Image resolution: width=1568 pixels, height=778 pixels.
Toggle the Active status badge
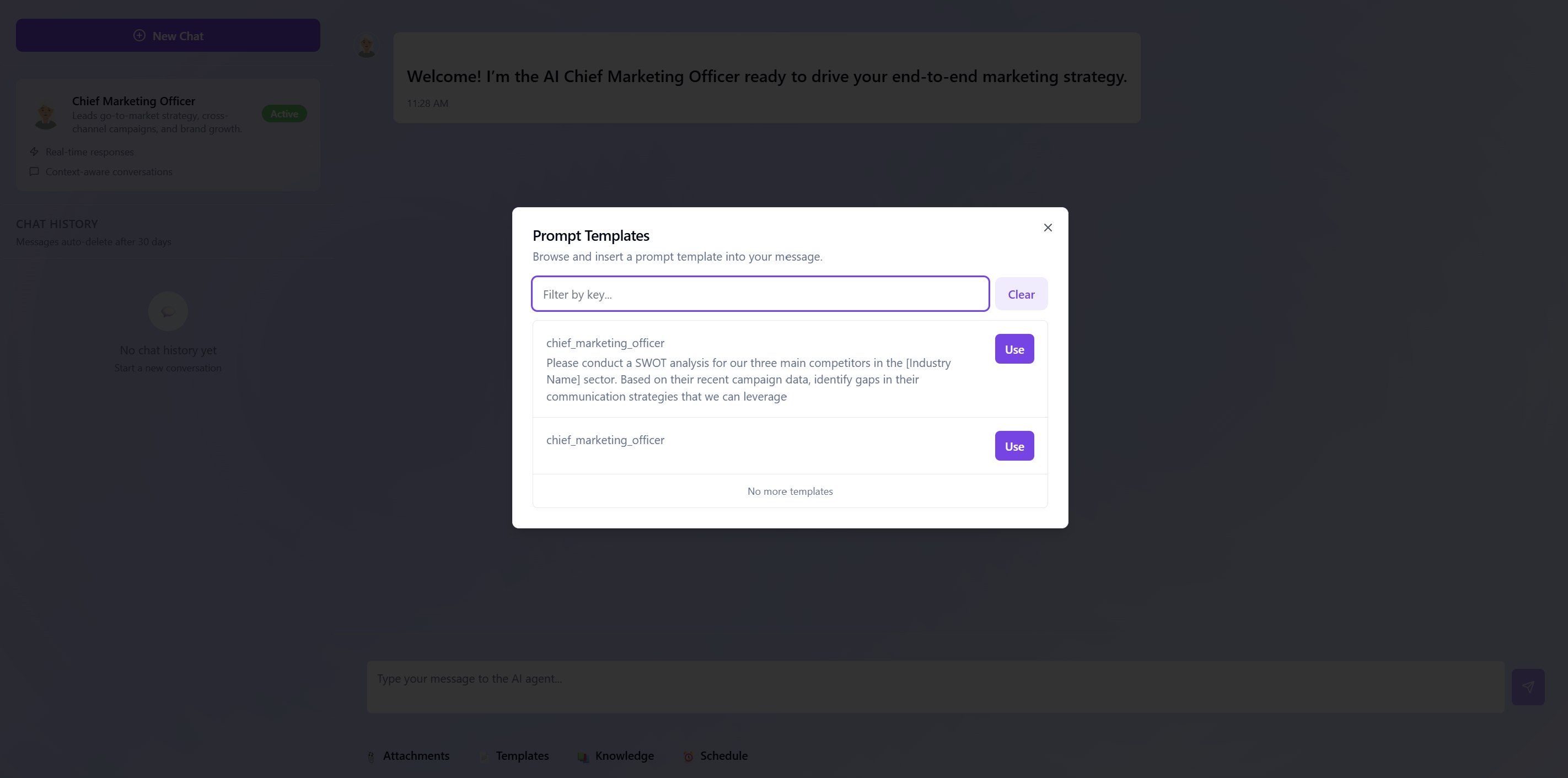click(283, 113)
